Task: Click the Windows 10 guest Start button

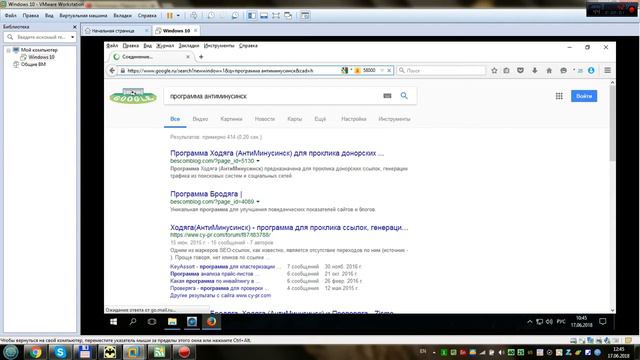Action: pyautogui.click(x=113, y=322)
